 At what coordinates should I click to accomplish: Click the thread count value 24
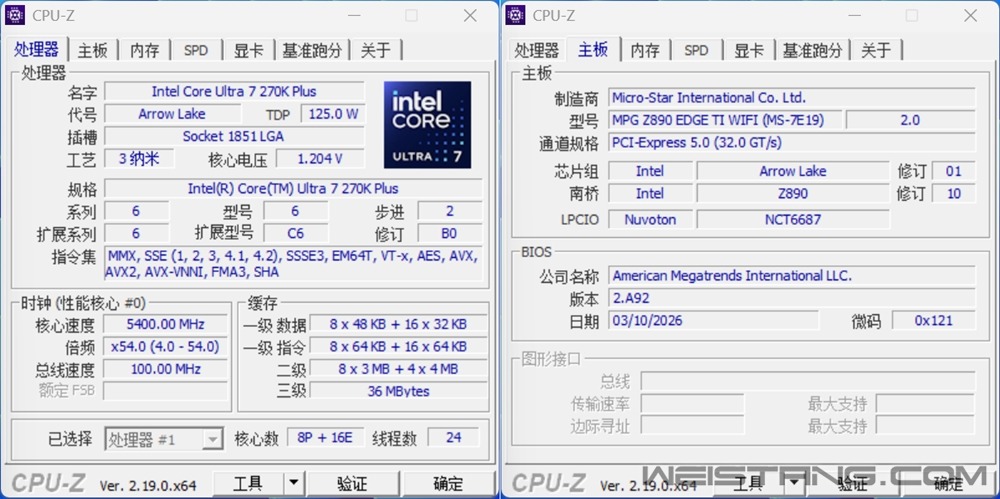coord(453,437)
